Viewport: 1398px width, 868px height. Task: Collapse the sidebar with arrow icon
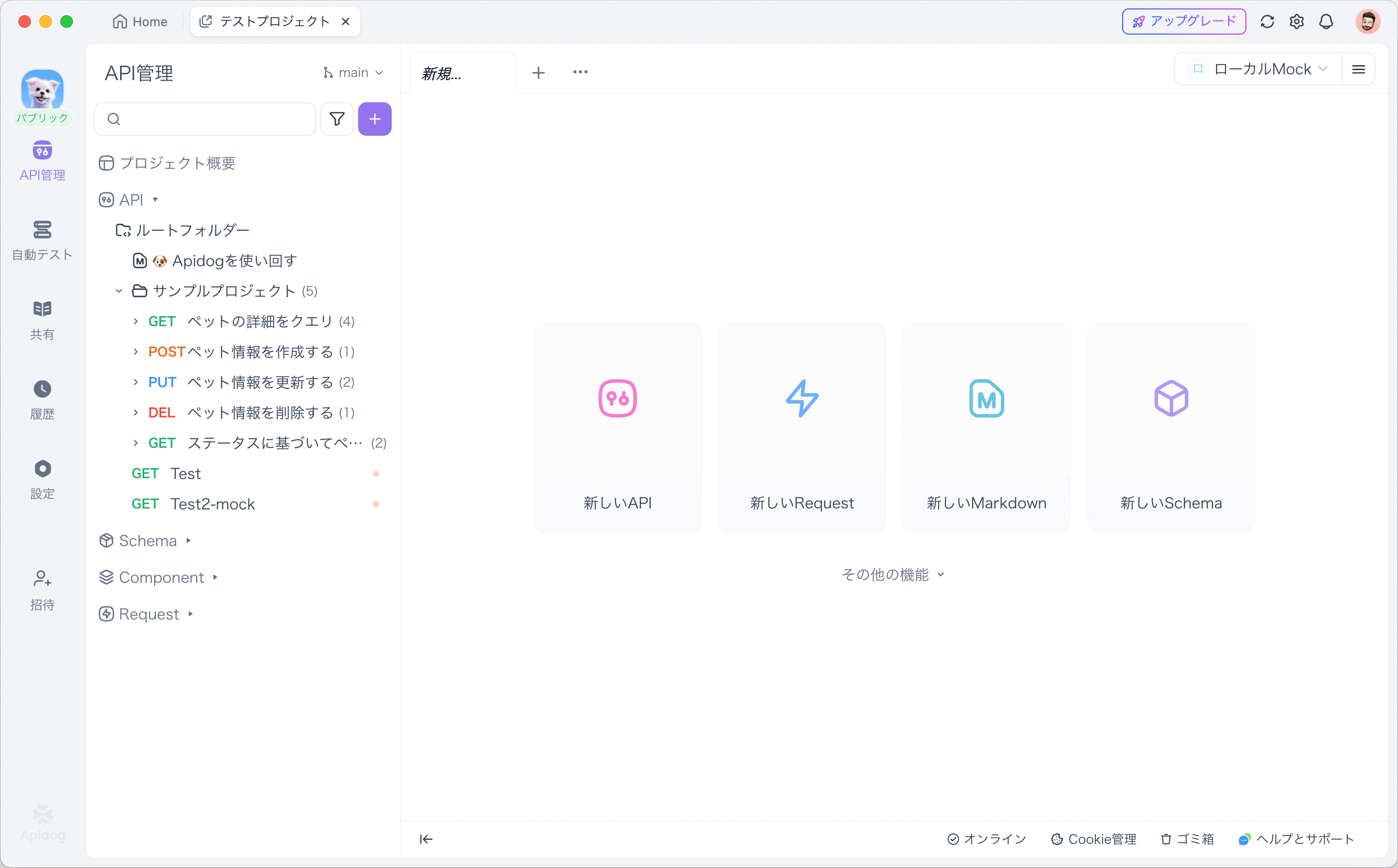coord(426,839)
